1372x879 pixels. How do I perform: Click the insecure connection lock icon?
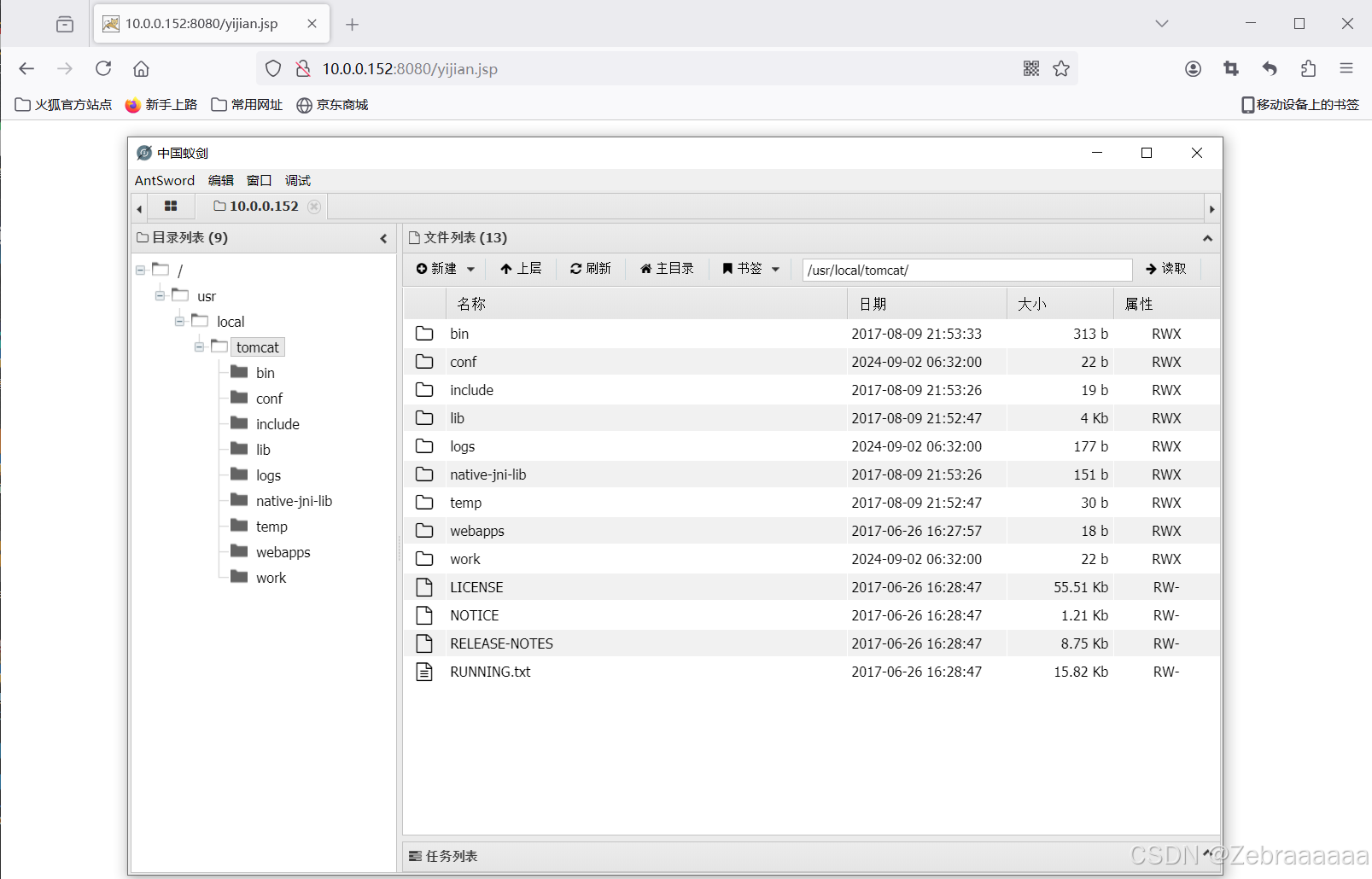(303, 68)
